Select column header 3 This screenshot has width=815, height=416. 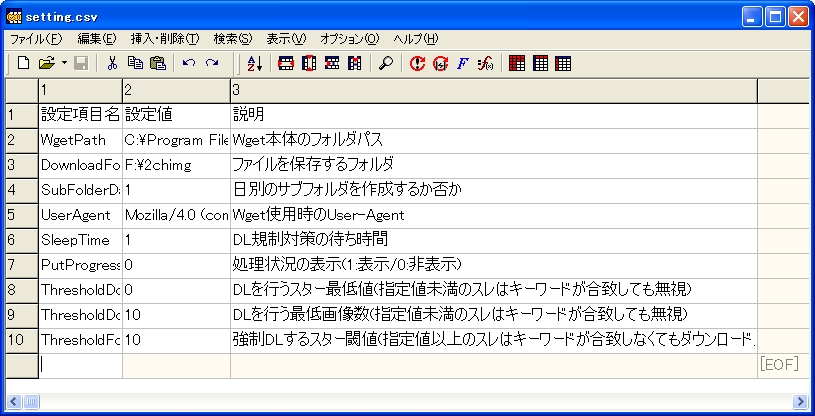coord(494,91)
